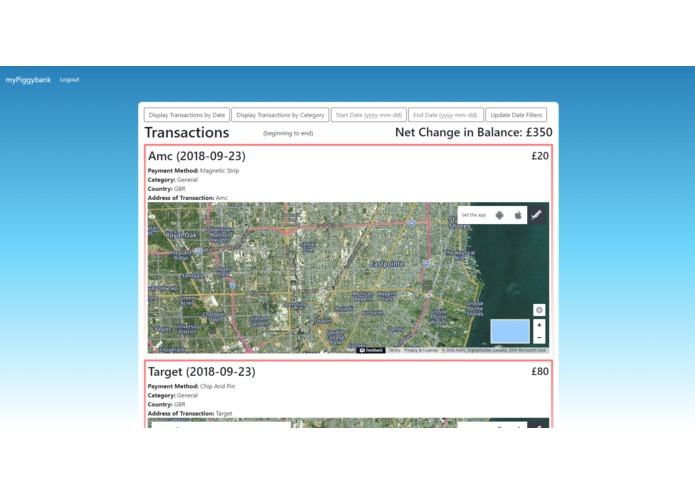This screenshot has width=695, height=494.
Task: Click the £20 amount for Amc
Action: 540,156
